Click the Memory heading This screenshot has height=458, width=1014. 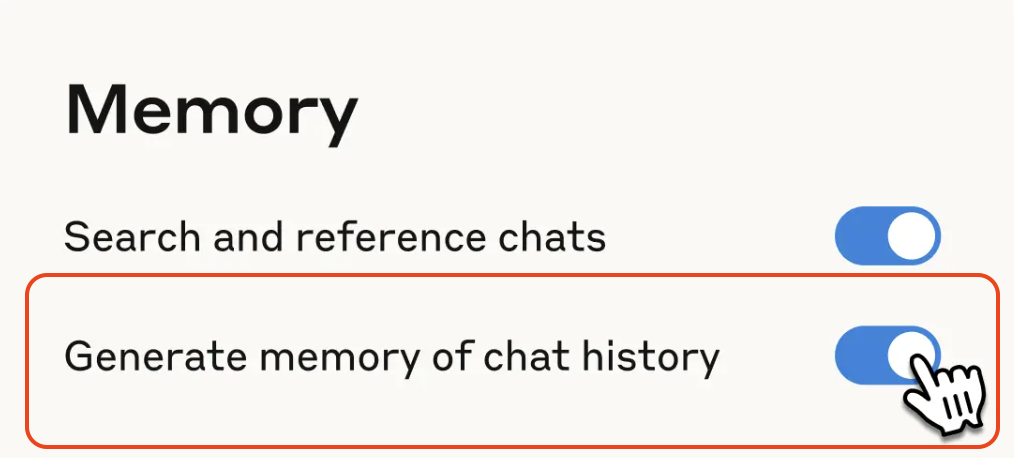click(x=211, y=114)
